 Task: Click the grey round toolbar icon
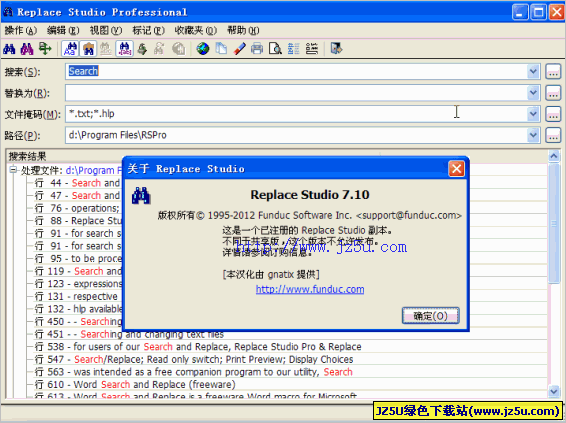click(x=178, y=48)
